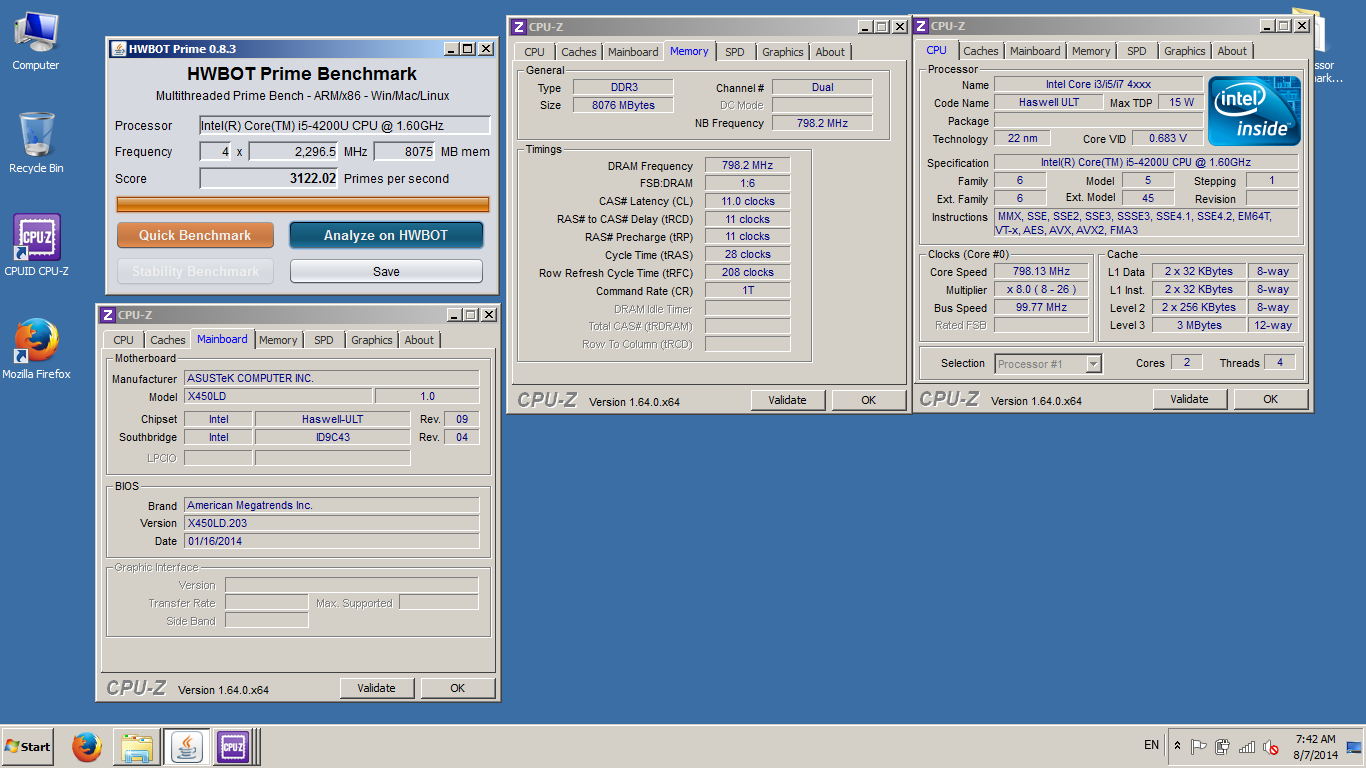1366x768 pixels.
Task: Check the power plug tray icon
Action: pos(1222,747)
